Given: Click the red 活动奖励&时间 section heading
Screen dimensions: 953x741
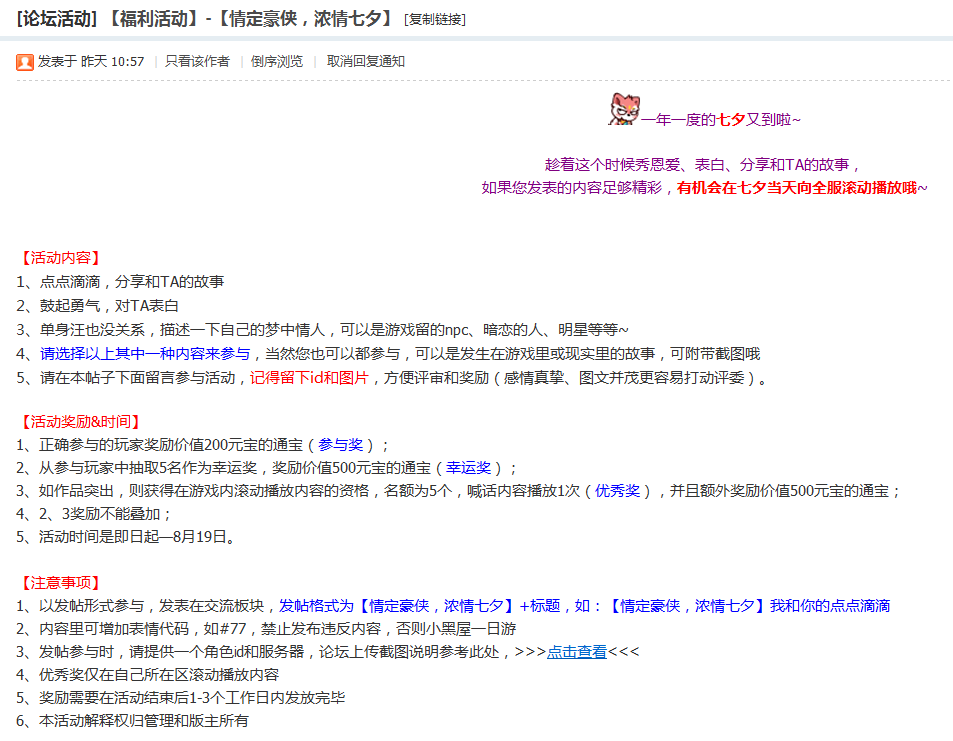Looking at the screenshot, I should click(80, 422).
